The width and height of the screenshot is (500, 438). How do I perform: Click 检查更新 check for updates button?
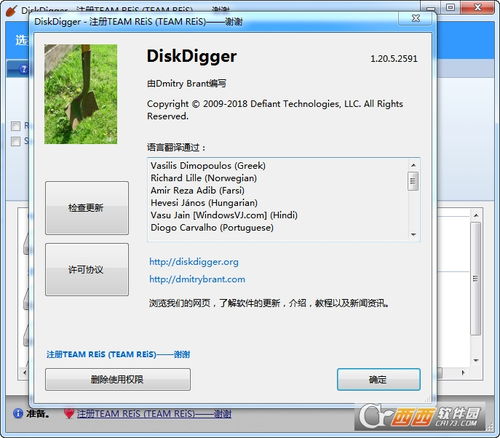click(87, 208)
